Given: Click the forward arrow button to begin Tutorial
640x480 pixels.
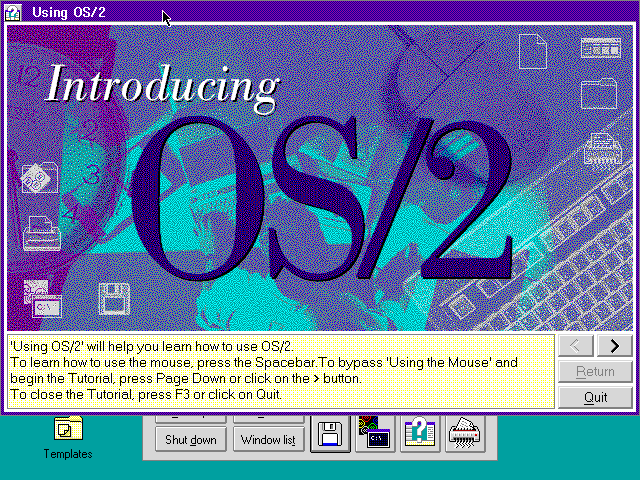Looking at the screenshot, I should point(614,346).
